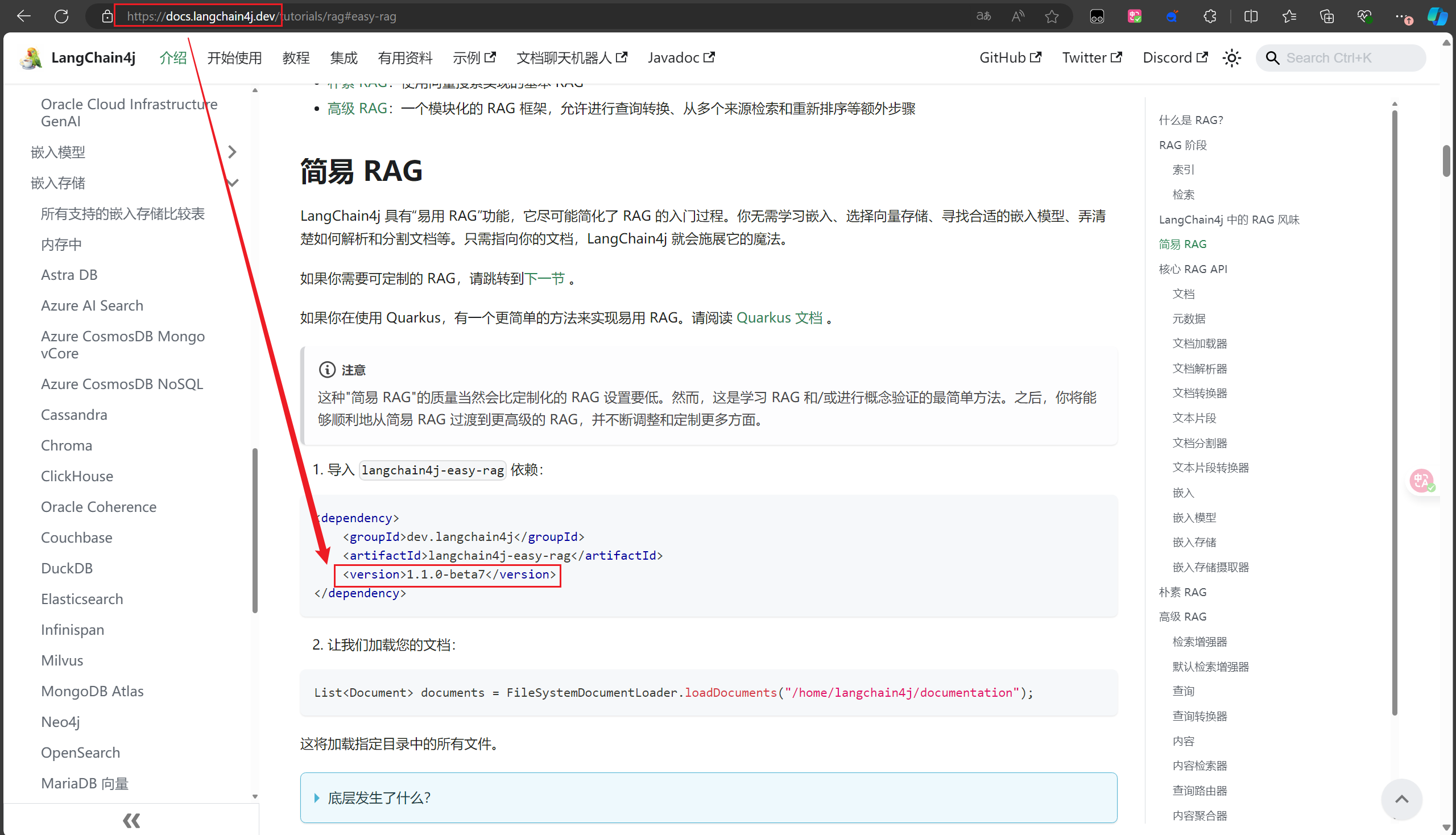1456x835 pixels.
Task: Add this page to favorites
Action: pyautogui.click(x=1052, y=15)
